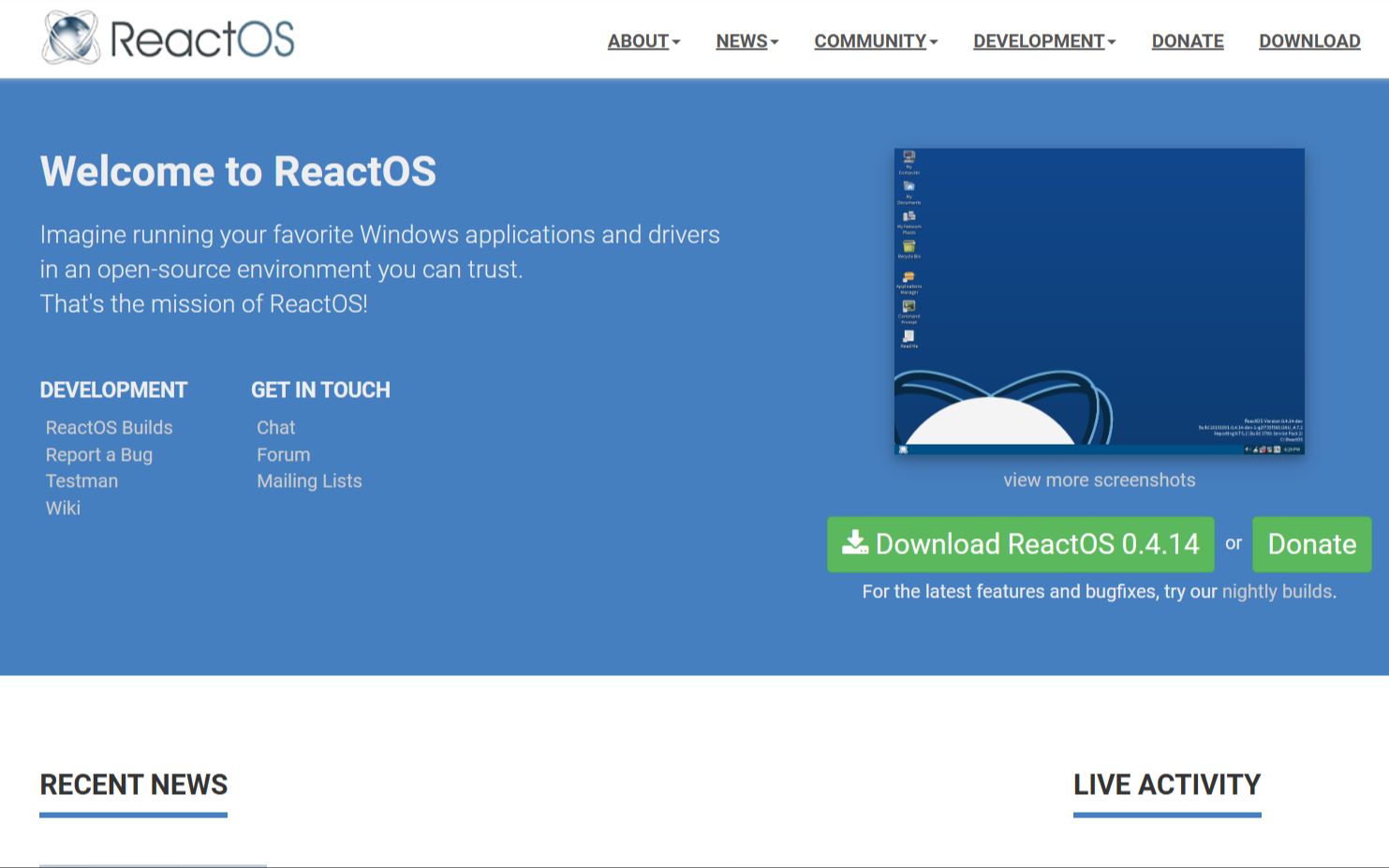Click the Download ReactOS 0.4.14 button

1021,544
